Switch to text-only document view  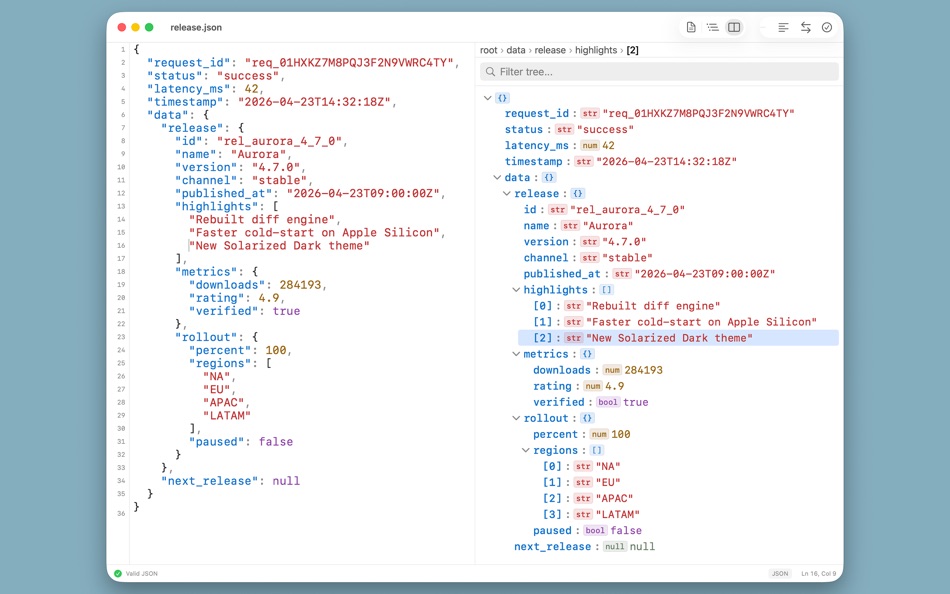(x=691, y=27)
